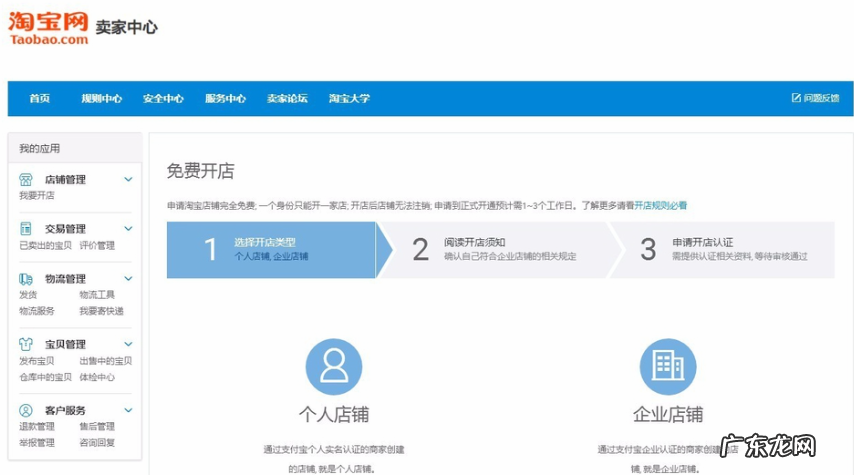The image size is (854, 475).
Task: Click the 个人店铺 heading
Action: click(x=334, y=415)
